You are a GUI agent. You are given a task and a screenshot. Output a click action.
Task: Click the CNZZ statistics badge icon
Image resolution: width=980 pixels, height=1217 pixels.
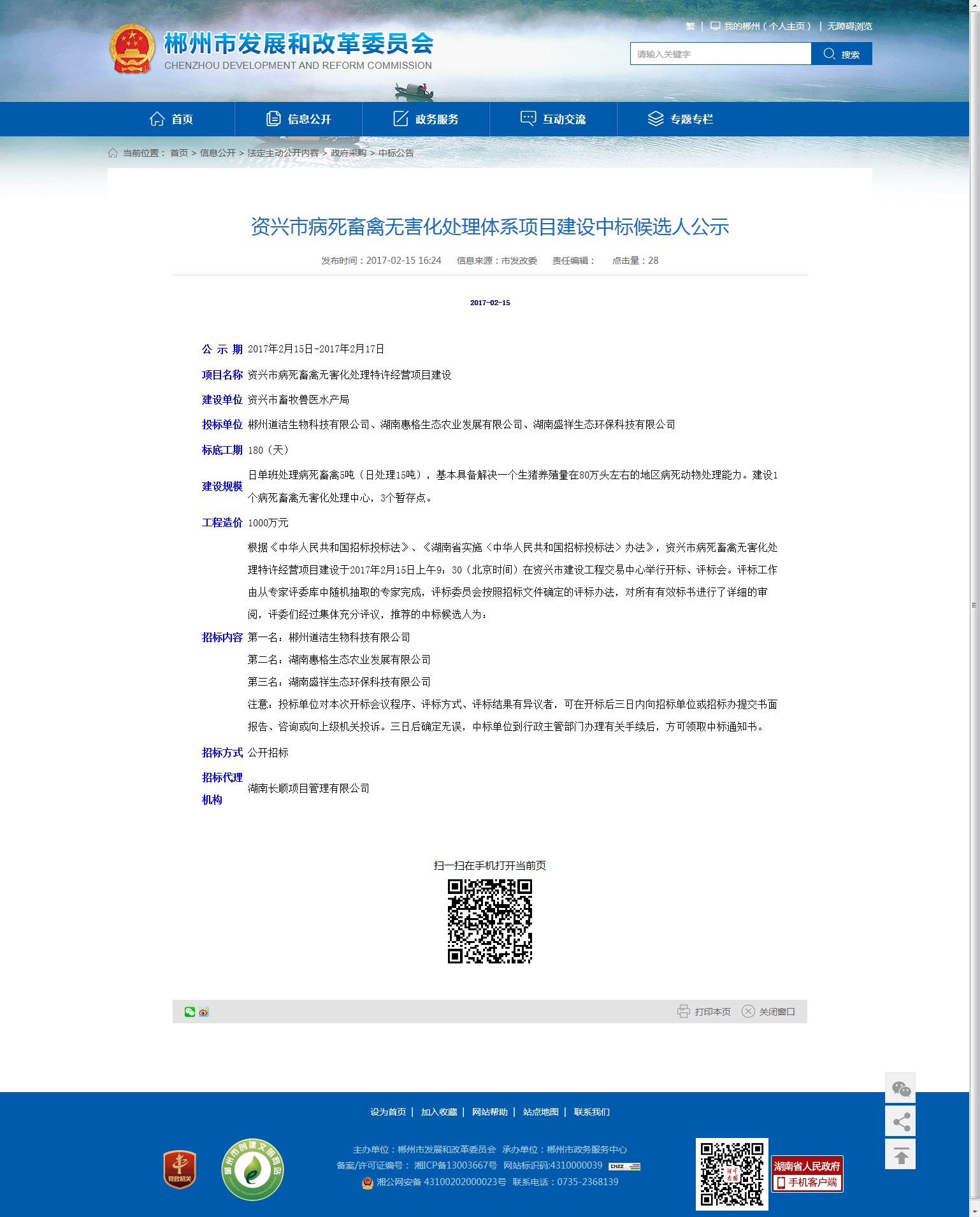pos(624,1166)
